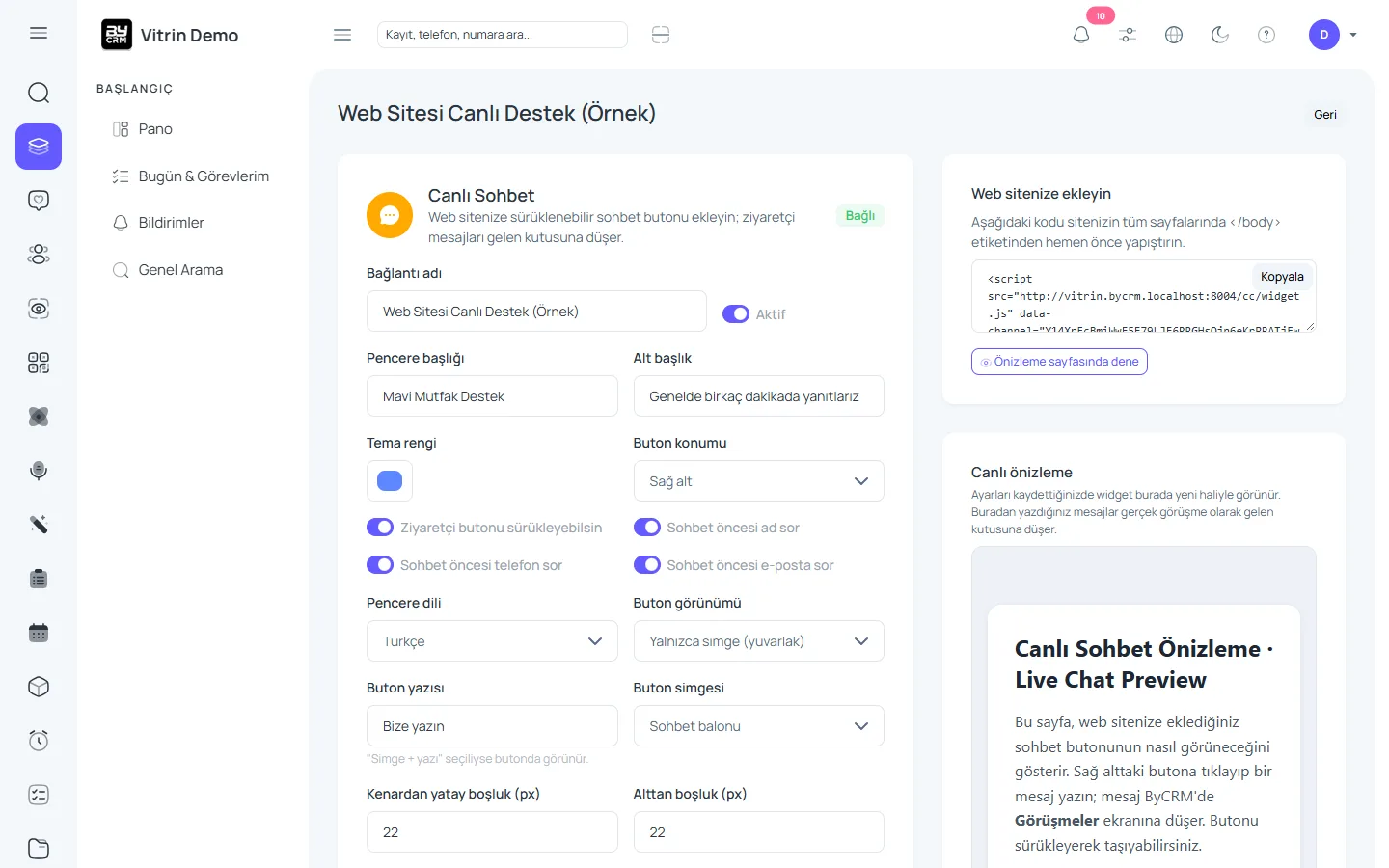Open notifications bell with 10 badge
The image size is (1389, 868).
click(x=1081, y=35)
